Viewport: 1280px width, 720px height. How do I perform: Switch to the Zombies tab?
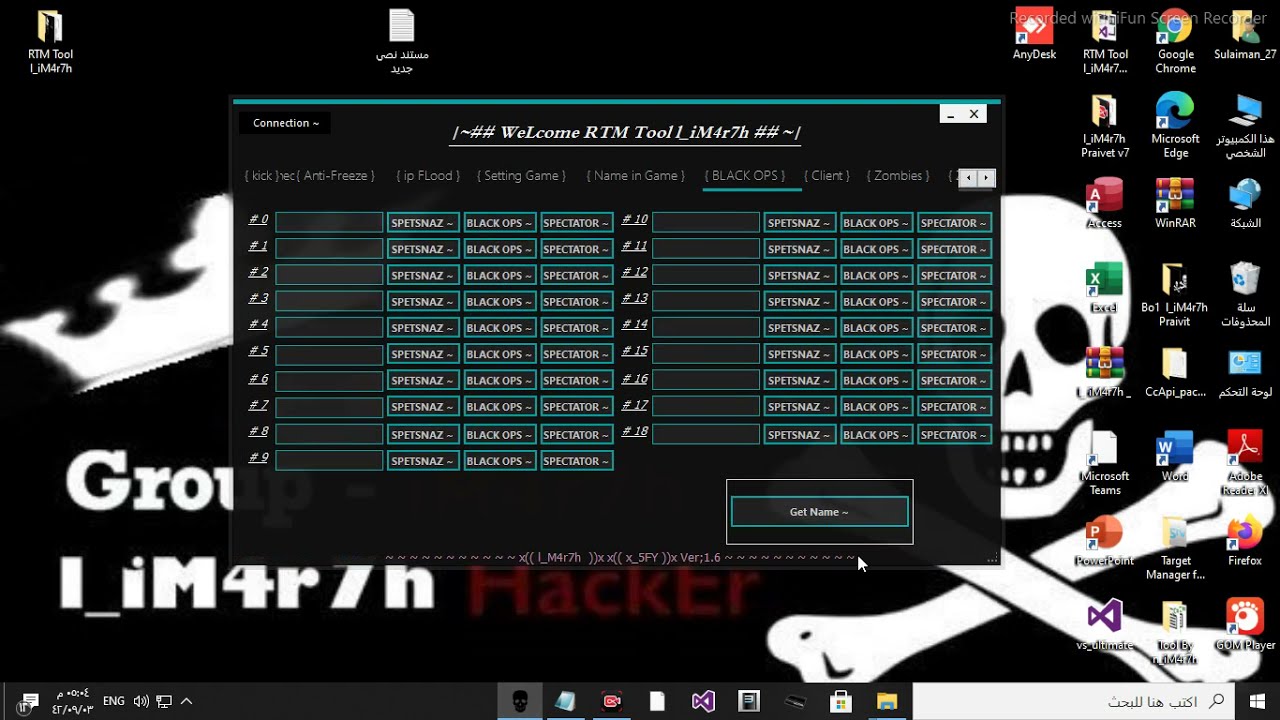pos(898,176)
